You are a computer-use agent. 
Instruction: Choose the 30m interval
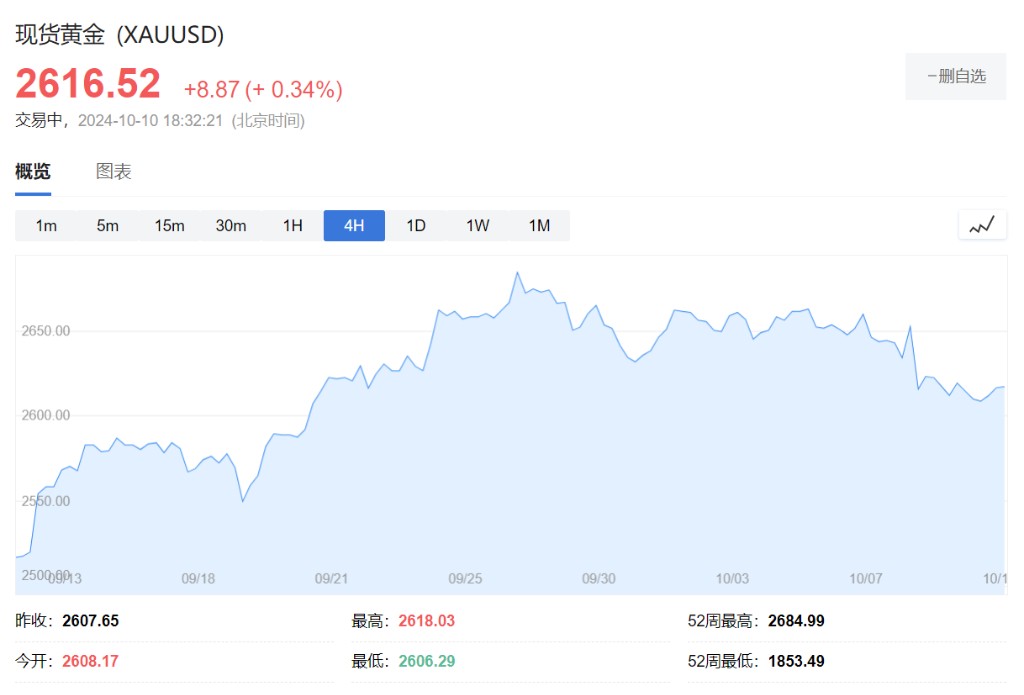(x=231, y=226)
